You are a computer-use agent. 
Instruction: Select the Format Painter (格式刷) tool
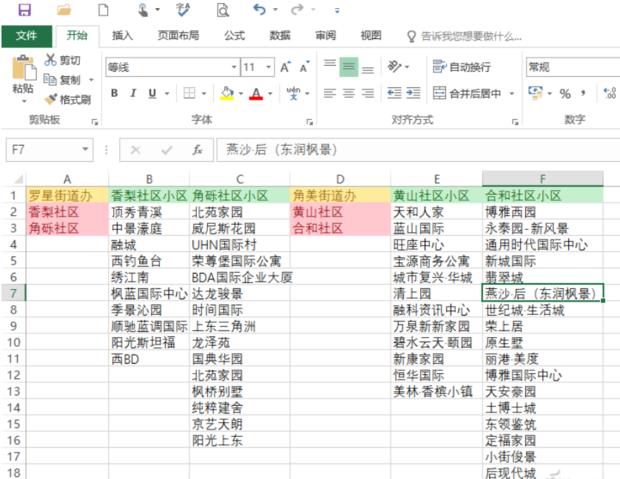(52, 99)
